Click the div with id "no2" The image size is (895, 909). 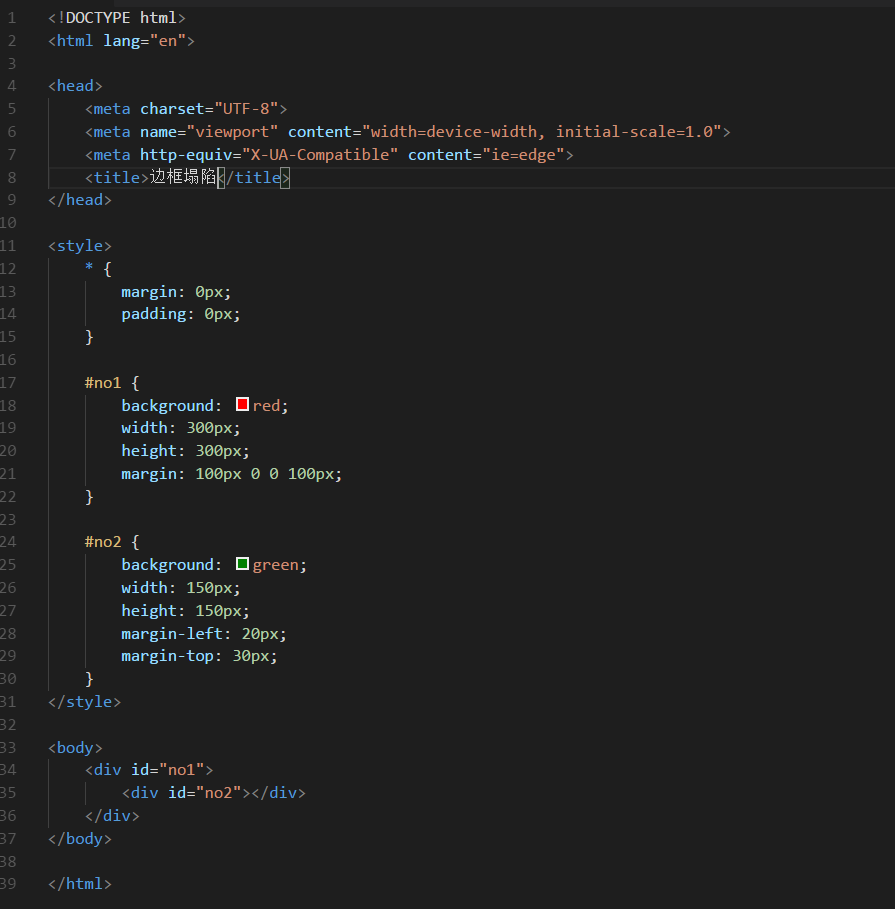213,793
